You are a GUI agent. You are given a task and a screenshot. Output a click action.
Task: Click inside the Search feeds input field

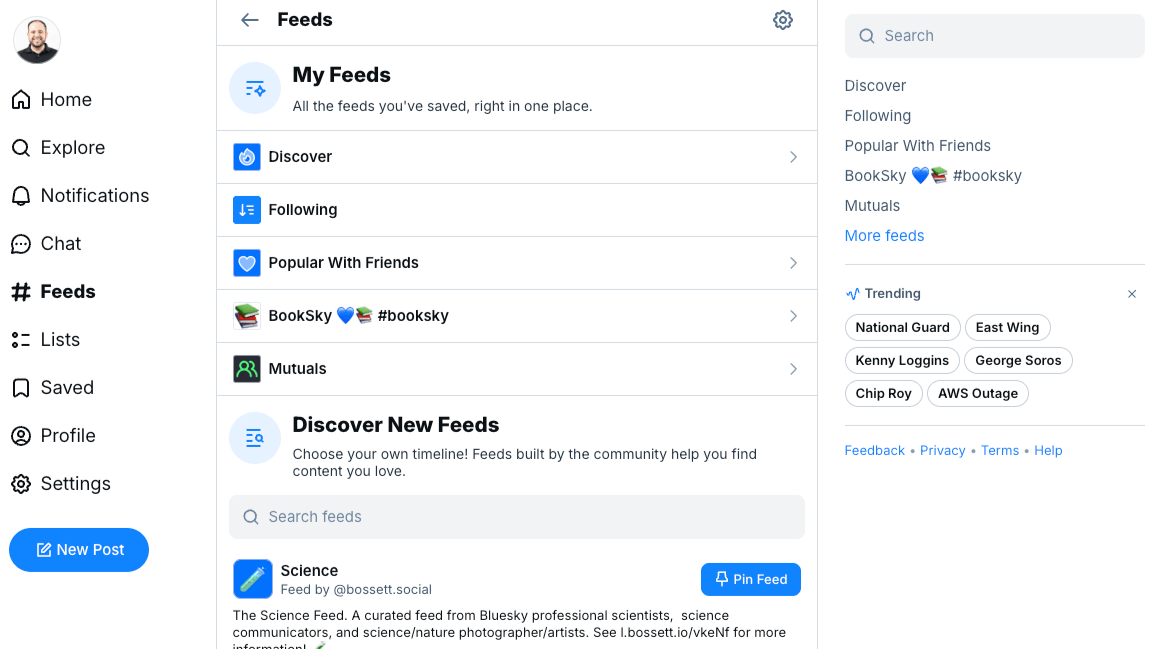click(517, 516)
